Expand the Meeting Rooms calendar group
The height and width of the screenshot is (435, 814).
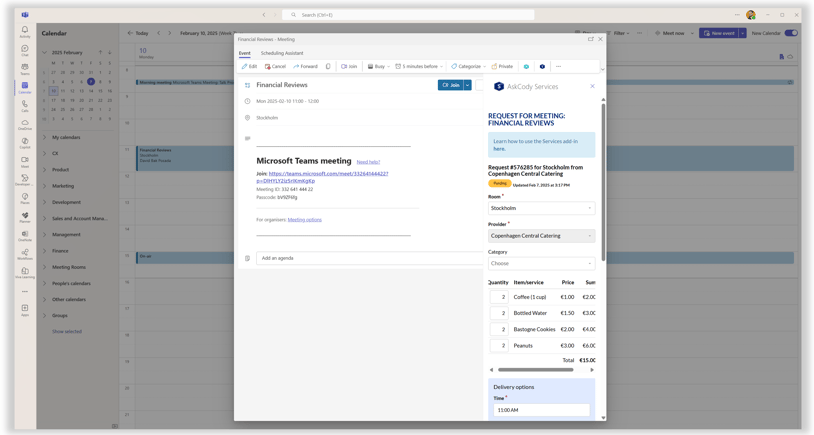44,267
